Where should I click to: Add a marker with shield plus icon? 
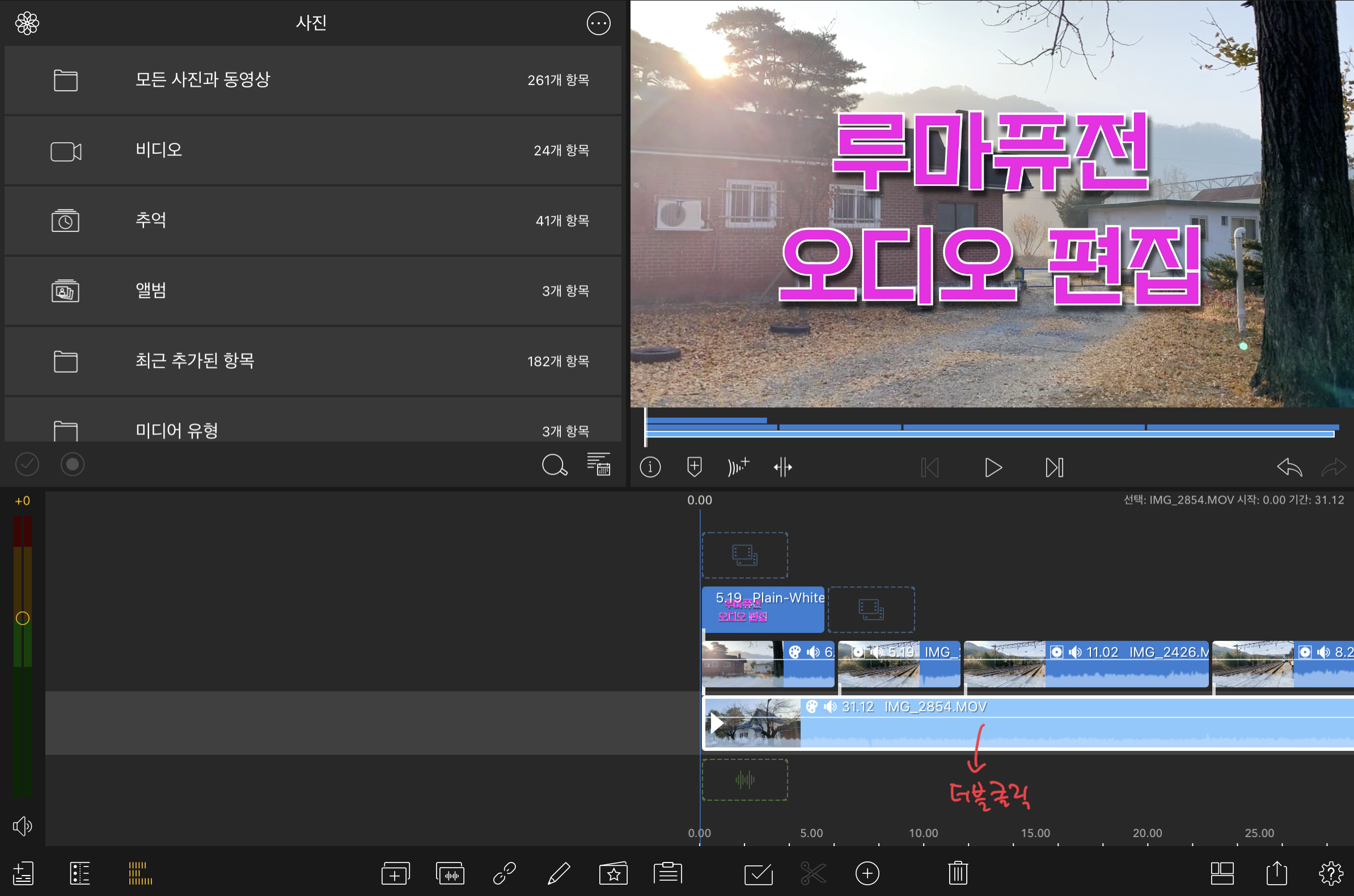tap(694, 467)
